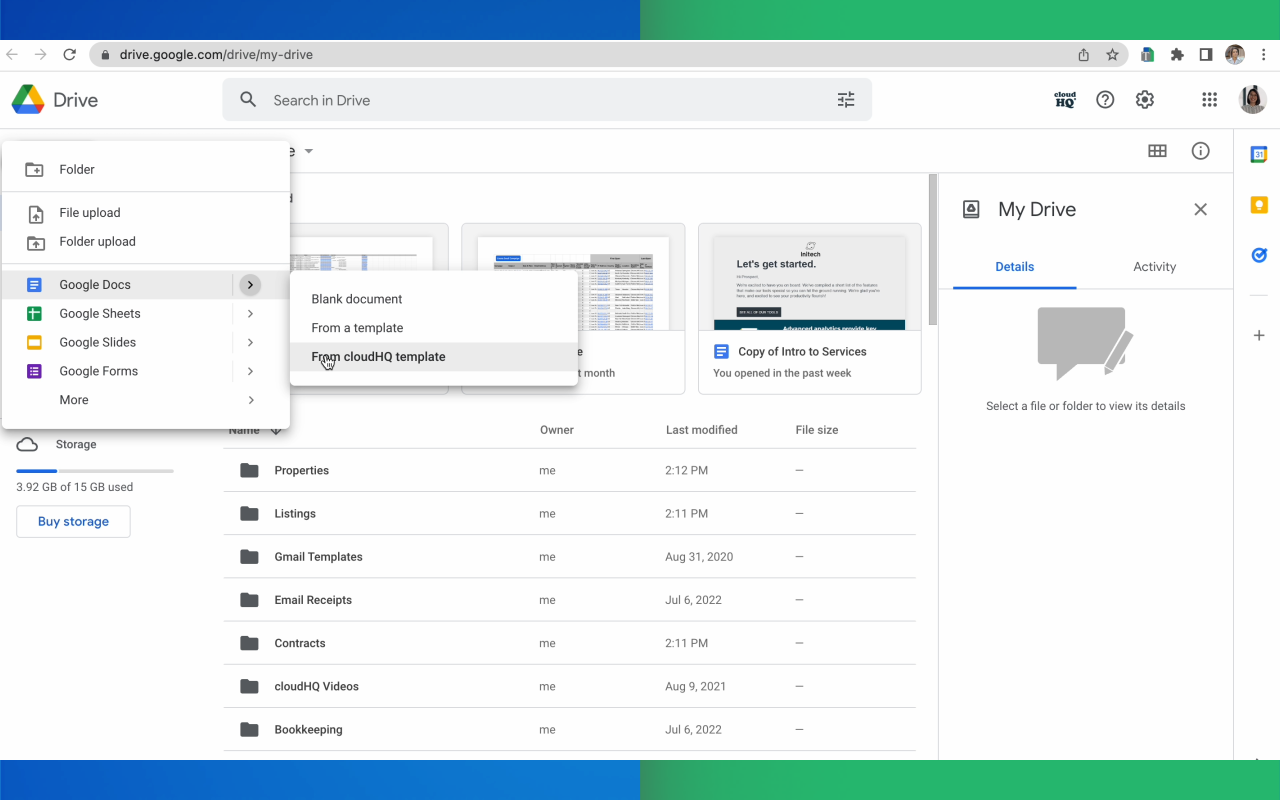Open the Google apps grid launcher
The image size is (1280, 800).
(1209, 99)
